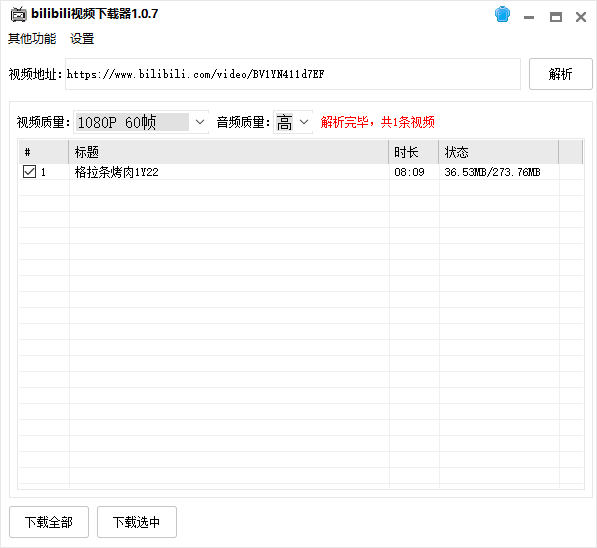Click the video URL input field
The width and height of the screenshot is (597, 548).
point(292,74)
